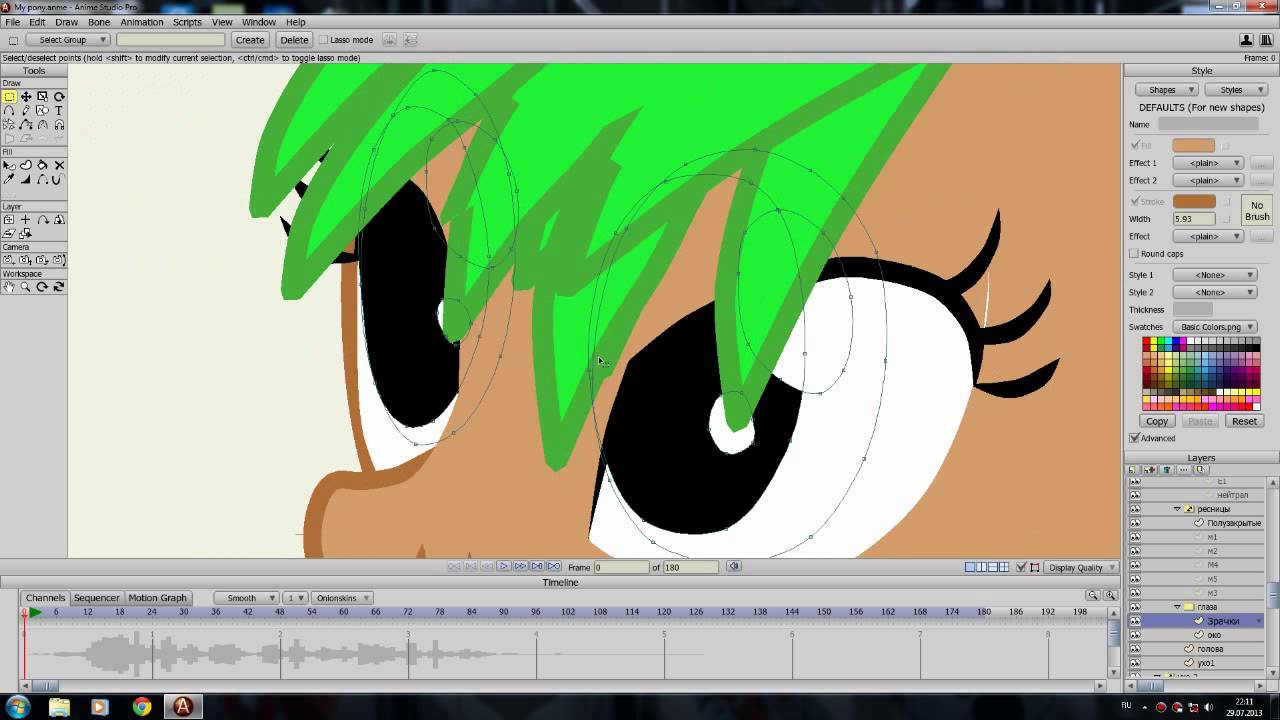Click the Fill color swatch

1193,146
